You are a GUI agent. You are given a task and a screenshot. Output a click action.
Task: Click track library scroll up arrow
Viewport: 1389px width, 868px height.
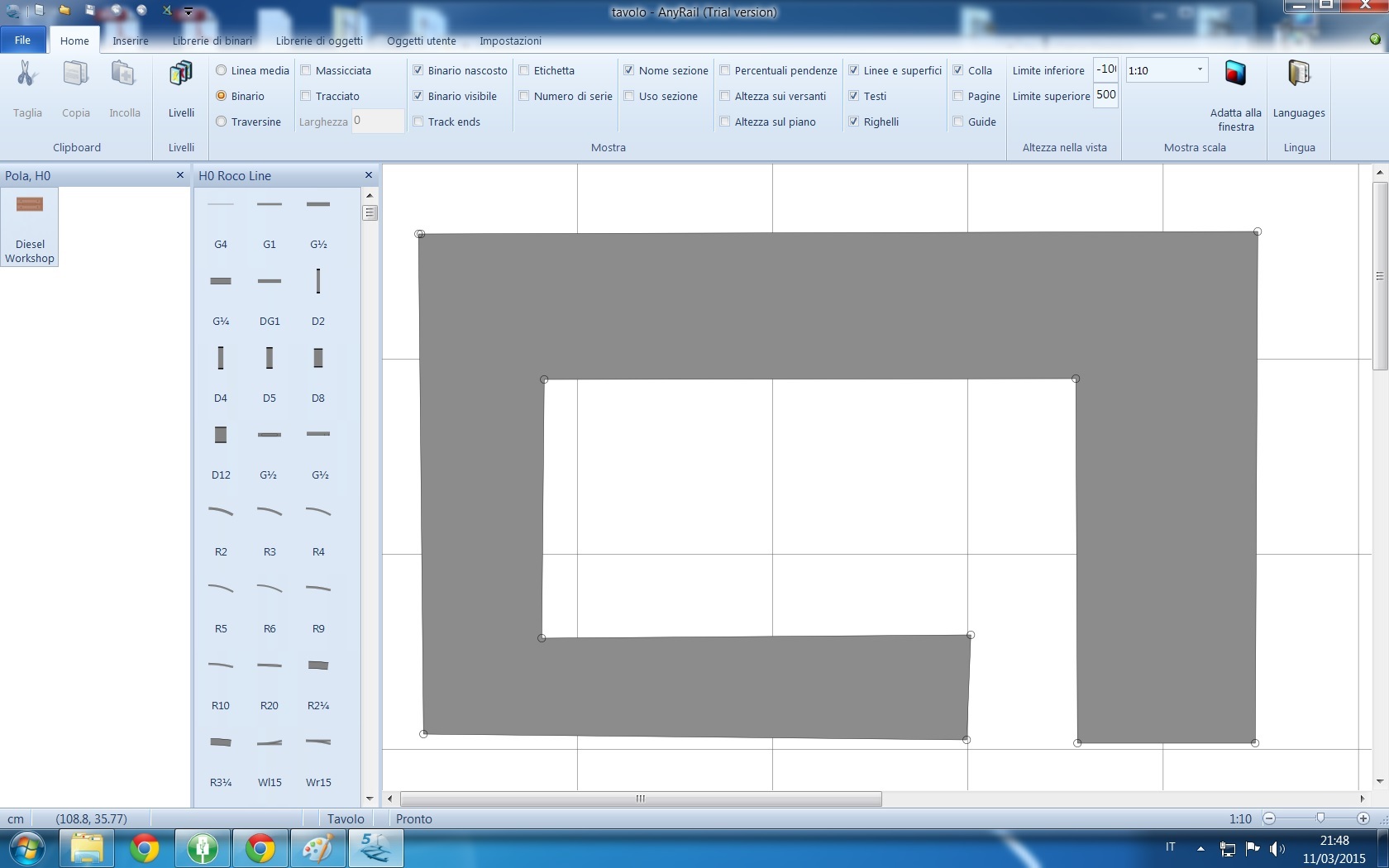(370, 195)
